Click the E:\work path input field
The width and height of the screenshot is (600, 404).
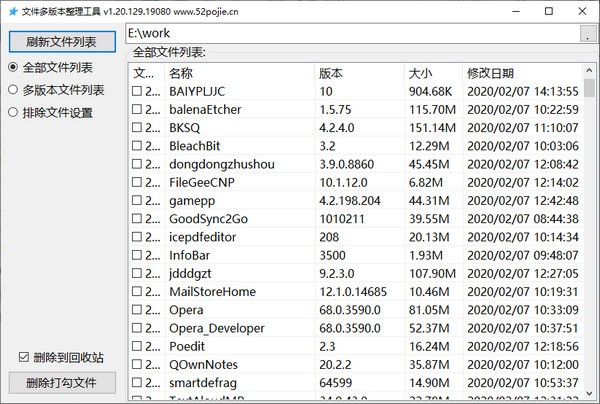click(353, 33)
